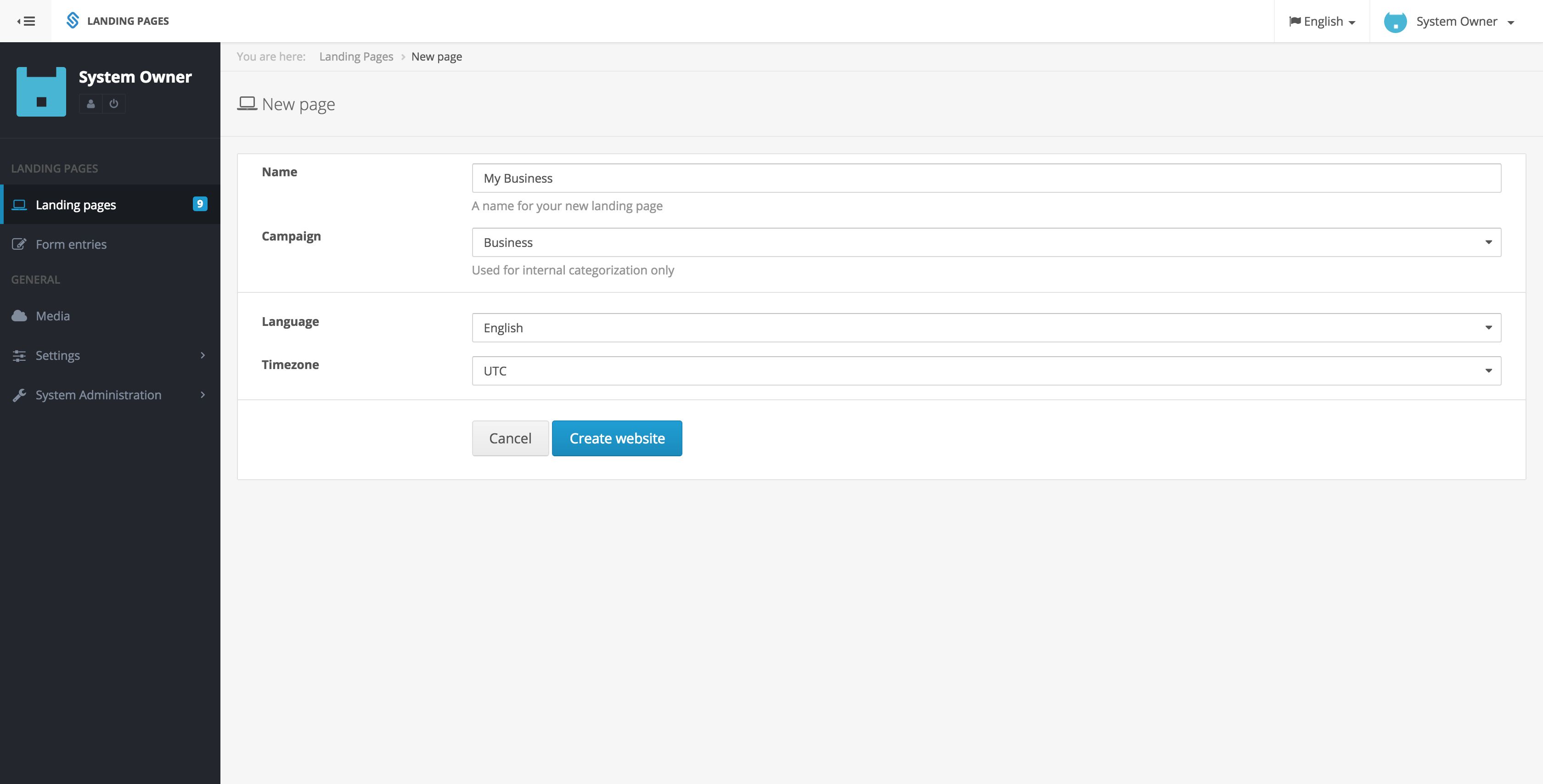Image resolution: width=1543 pixels, height=784 pixels.
Task: Open the English language menu in header
Action: pos(1322,22)
